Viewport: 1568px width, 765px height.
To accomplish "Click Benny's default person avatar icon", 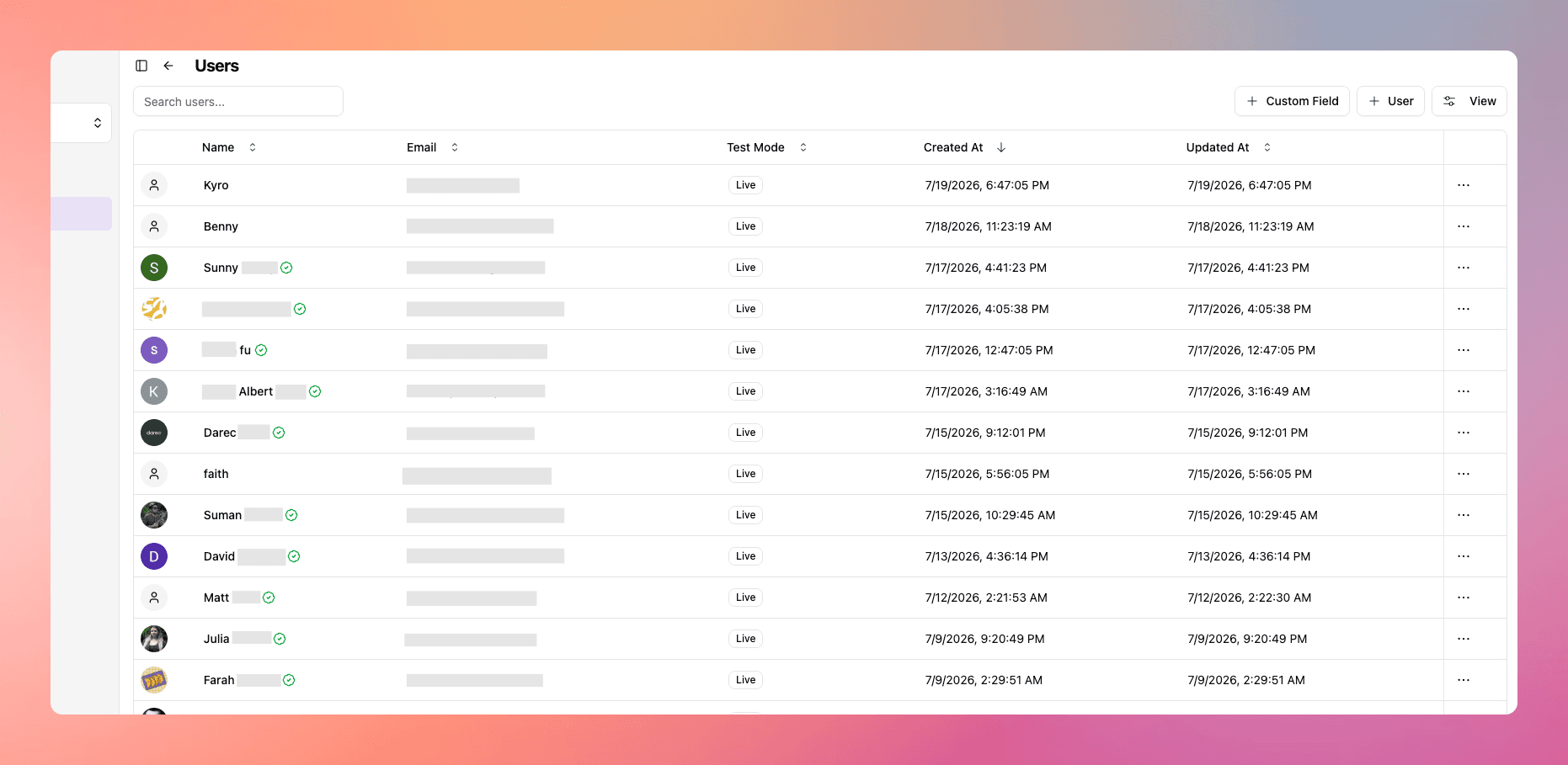I will click(x=154, y=226).
